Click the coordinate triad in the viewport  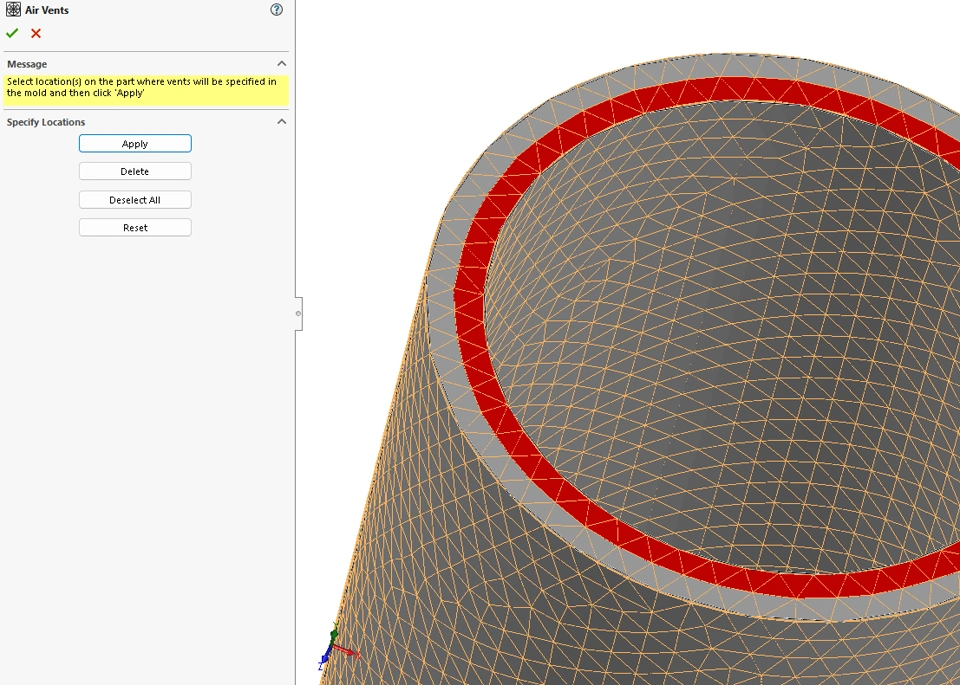pyautogui.click(x=337, y=648)
